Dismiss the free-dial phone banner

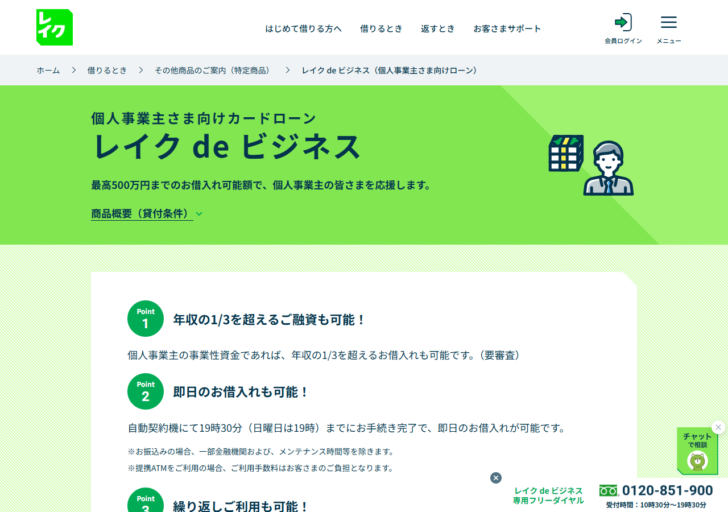coord(496,478)
